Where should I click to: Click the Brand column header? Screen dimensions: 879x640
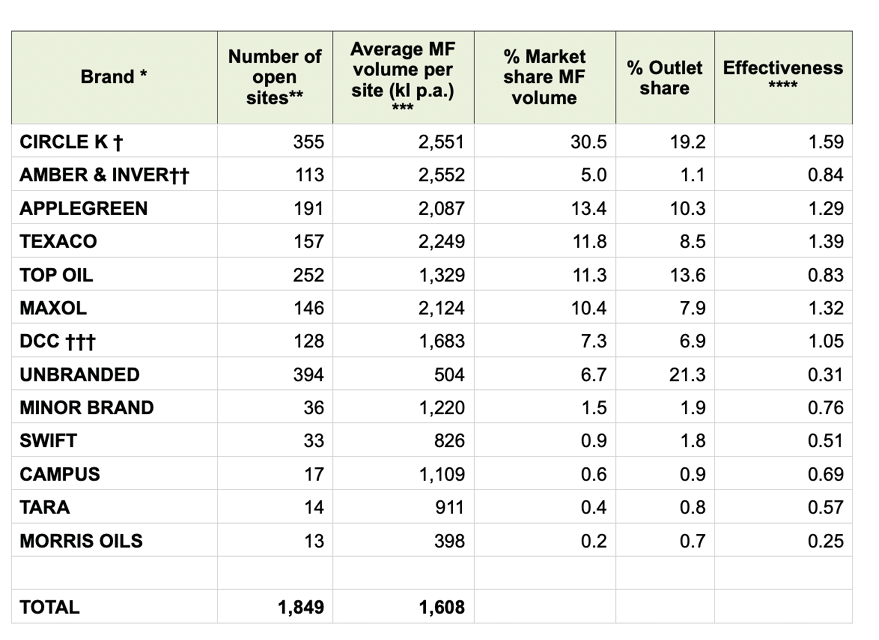[x=114, y=77]
